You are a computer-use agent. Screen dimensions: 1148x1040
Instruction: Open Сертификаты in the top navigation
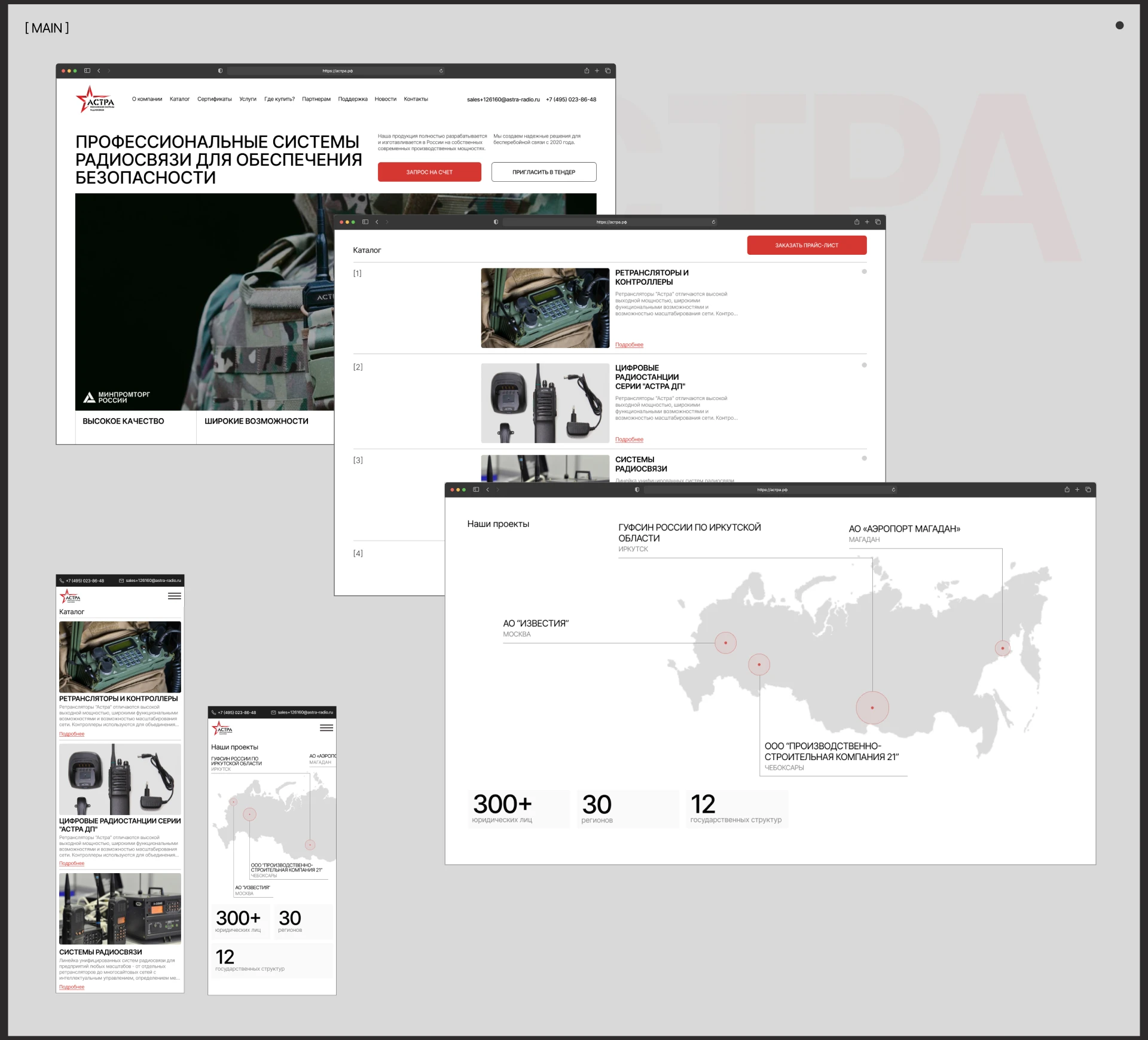[214, 99]
